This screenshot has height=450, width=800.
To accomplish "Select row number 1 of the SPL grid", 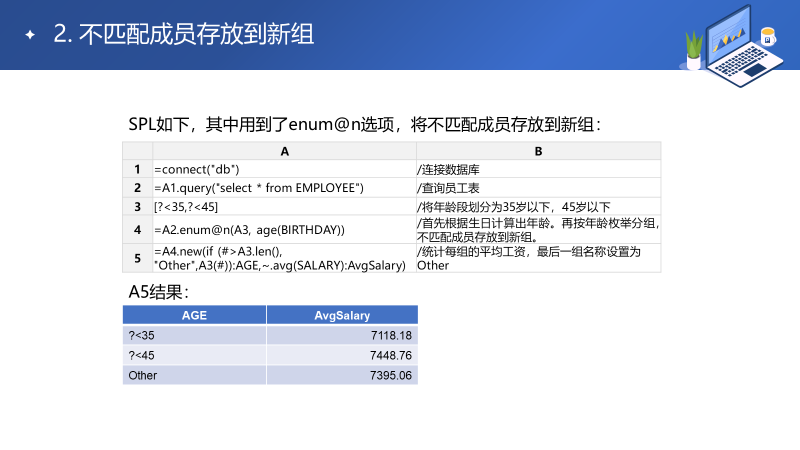I will [137, 169].
